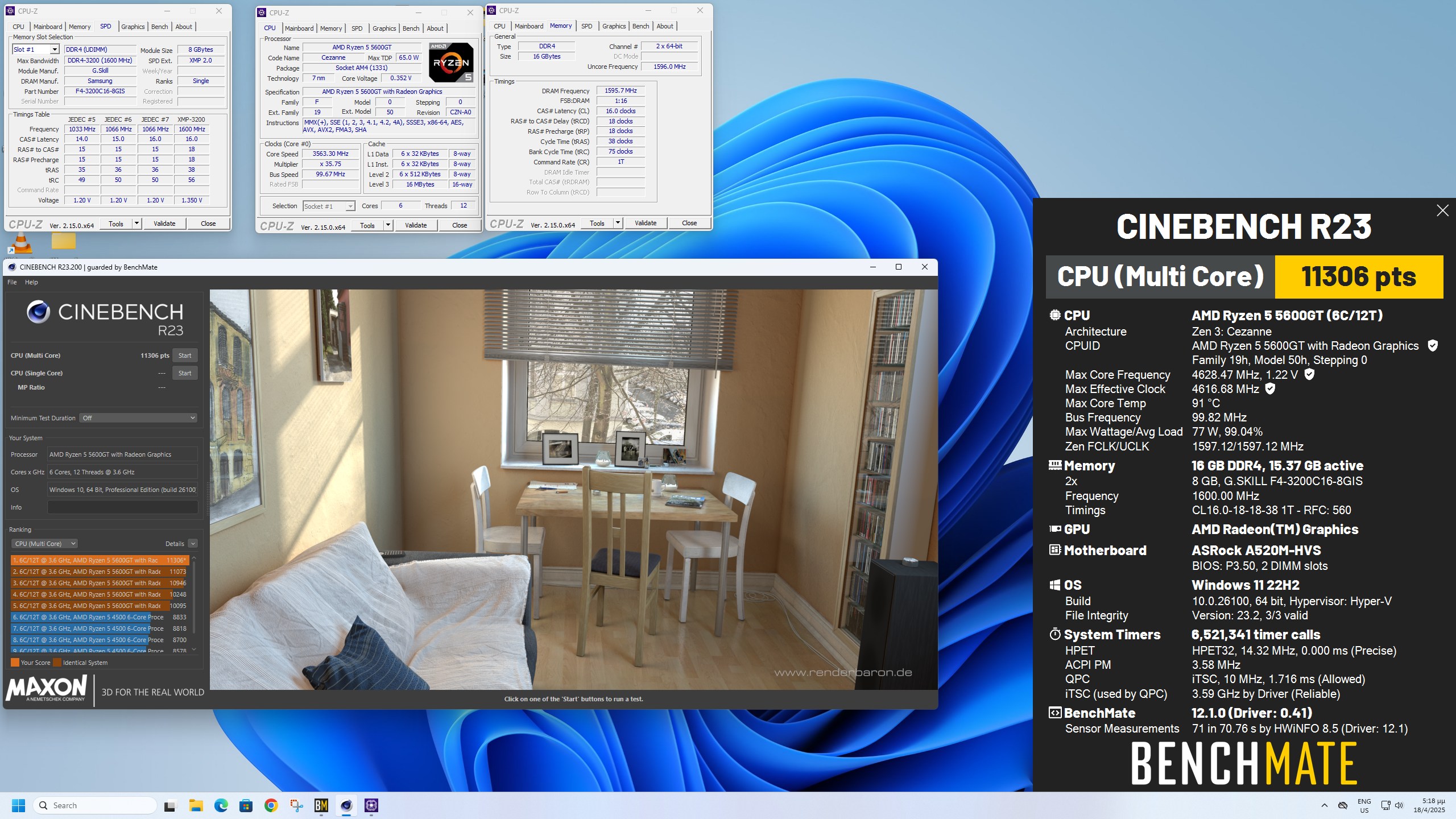Open the Snipping Tool from the taskbar
This screenshot has height=819, width=1456.
click(x=296, y=805)
